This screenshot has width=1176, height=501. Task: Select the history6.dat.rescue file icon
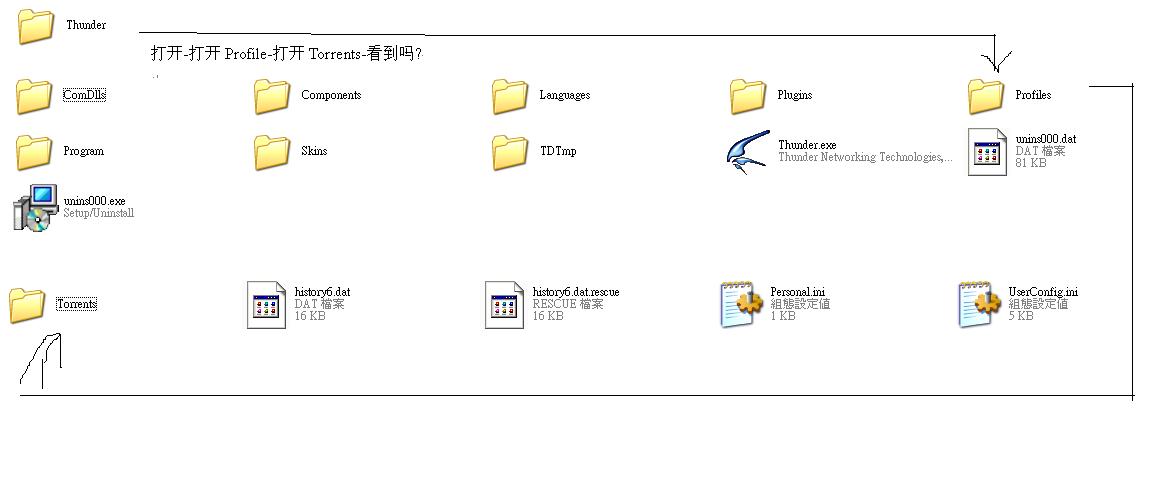pos(504,305)
